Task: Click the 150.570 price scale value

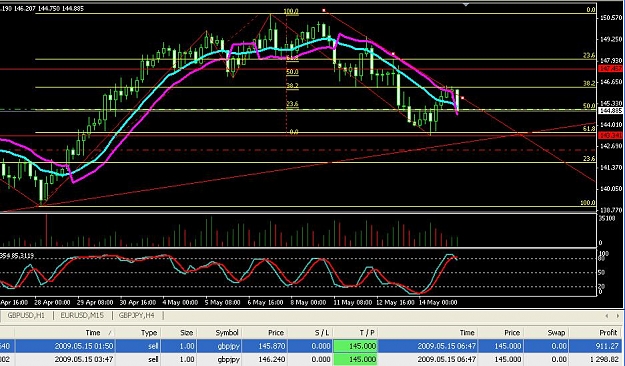Action: pyautogui.click(x=611, y=18)
